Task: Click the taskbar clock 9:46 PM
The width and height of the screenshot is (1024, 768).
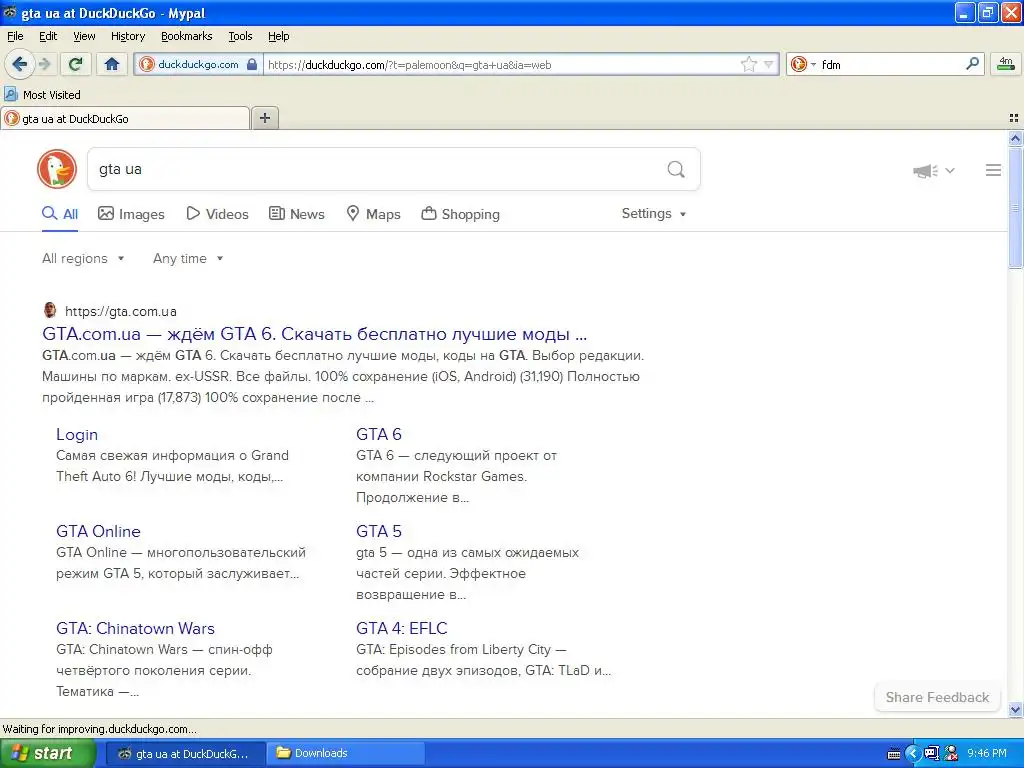Action: click(987, 753)
